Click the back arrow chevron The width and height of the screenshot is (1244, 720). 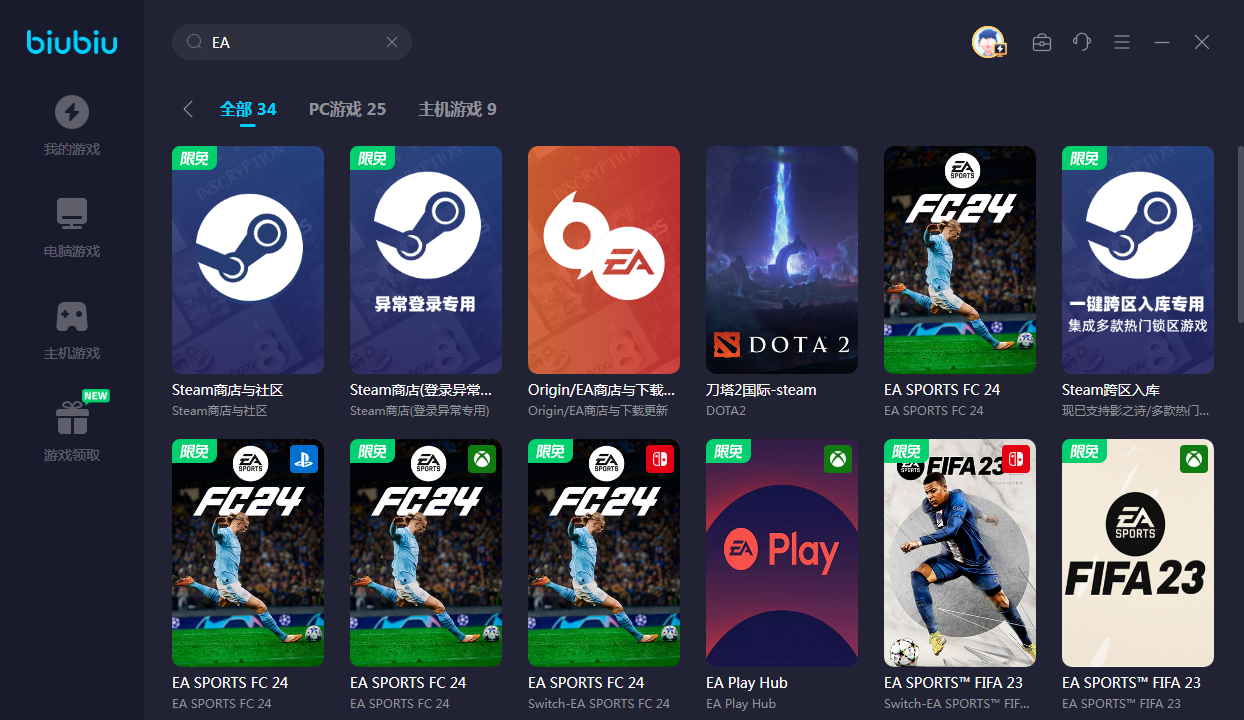tap(188, 109)
